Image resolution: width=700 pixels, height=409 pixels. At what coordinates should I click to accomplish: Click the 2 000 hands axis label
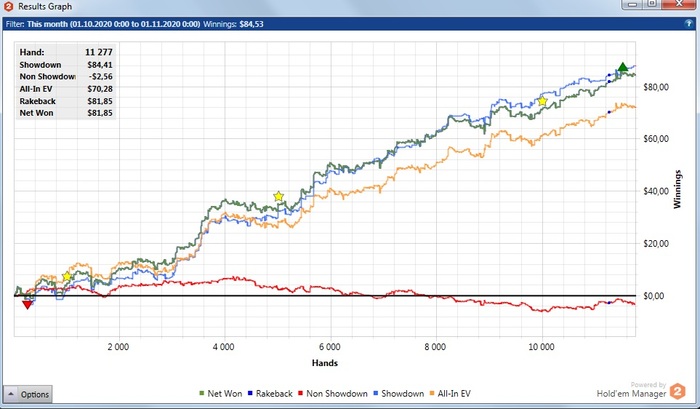coord(118,347)
